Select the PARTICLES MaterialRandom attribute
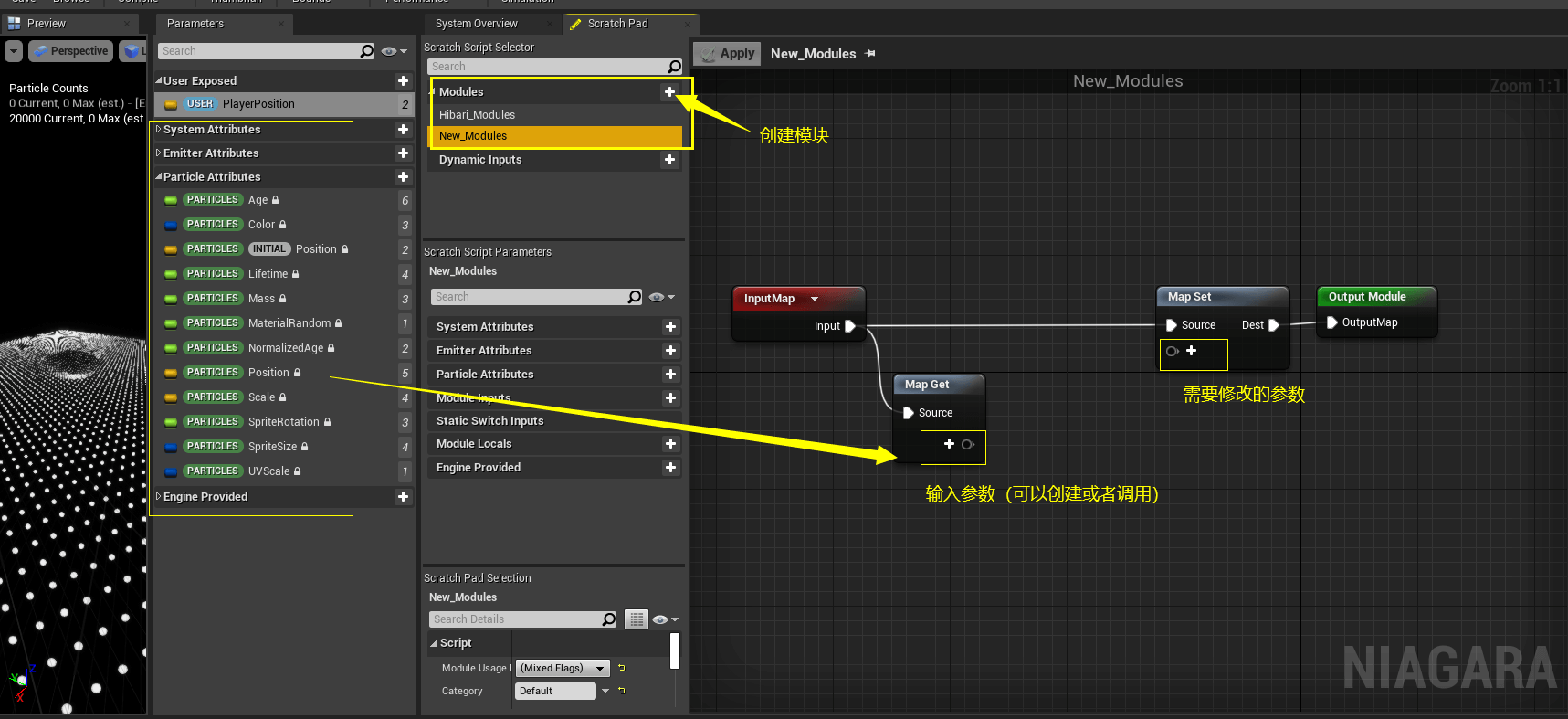The width and height of the screenshot is (1568, 719). point(284,323)
